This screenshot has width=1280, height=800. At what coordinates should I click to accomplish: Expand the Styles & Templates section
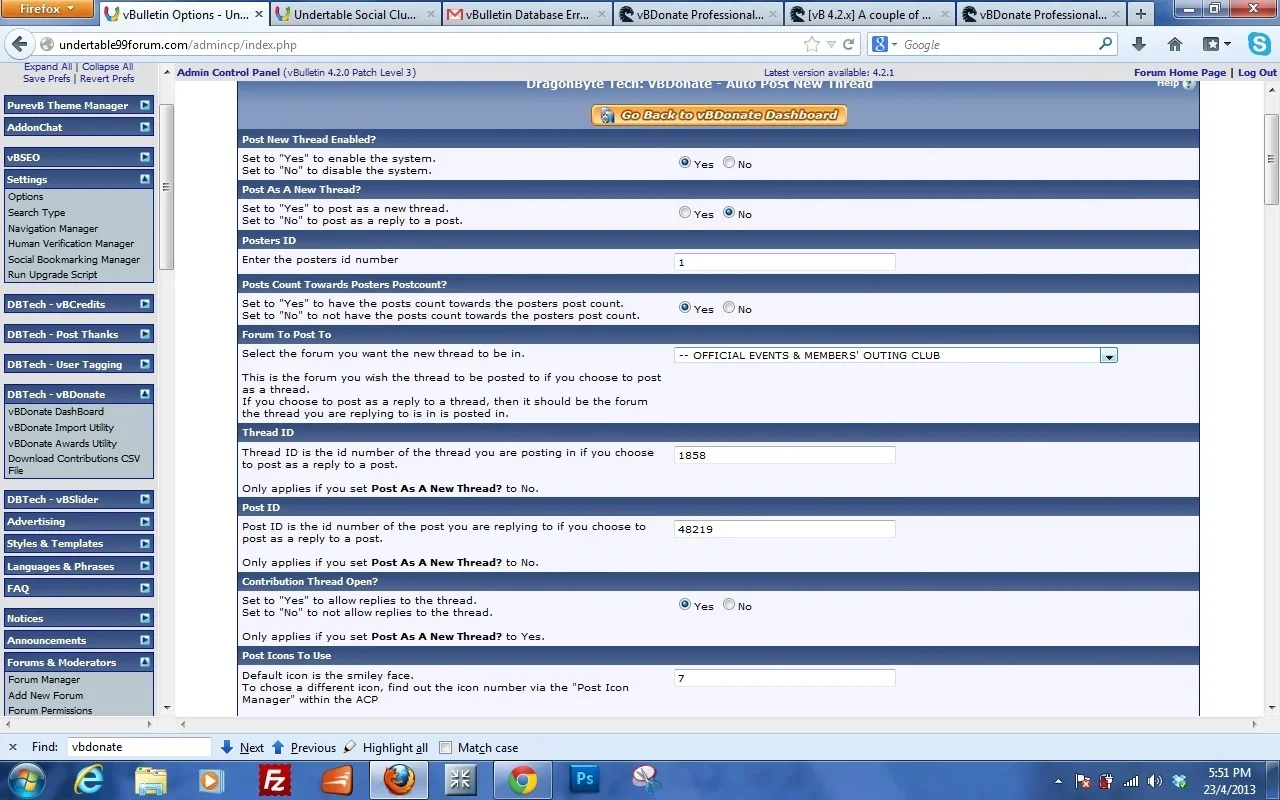[x=145, y=543]
